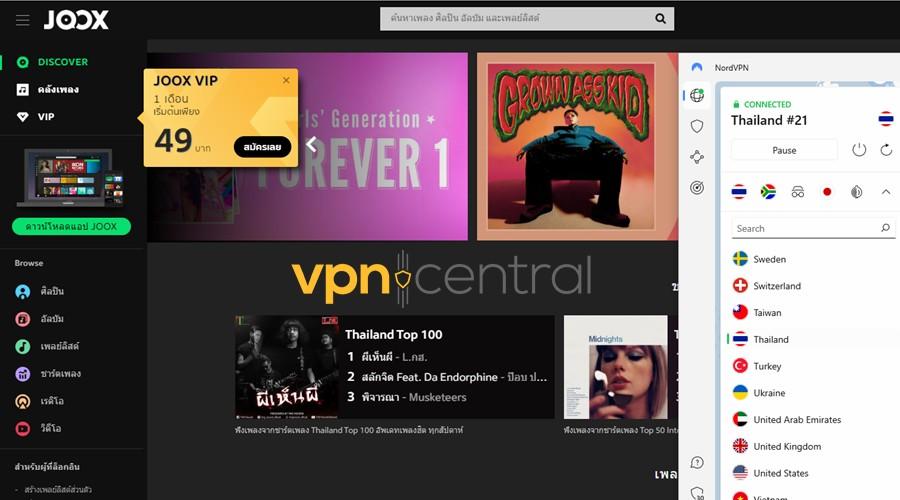This screenshot has height=500, width=900.
Task: Select the red dot Japan quick connect
Action: 827,192
